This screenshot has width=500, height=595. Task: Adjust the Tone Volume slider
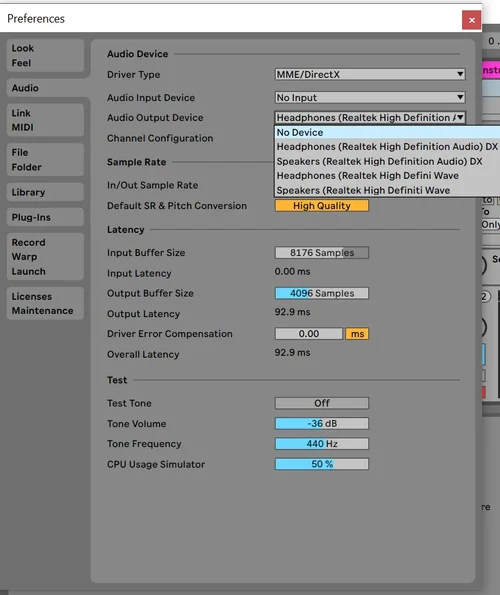coord(322,423)
